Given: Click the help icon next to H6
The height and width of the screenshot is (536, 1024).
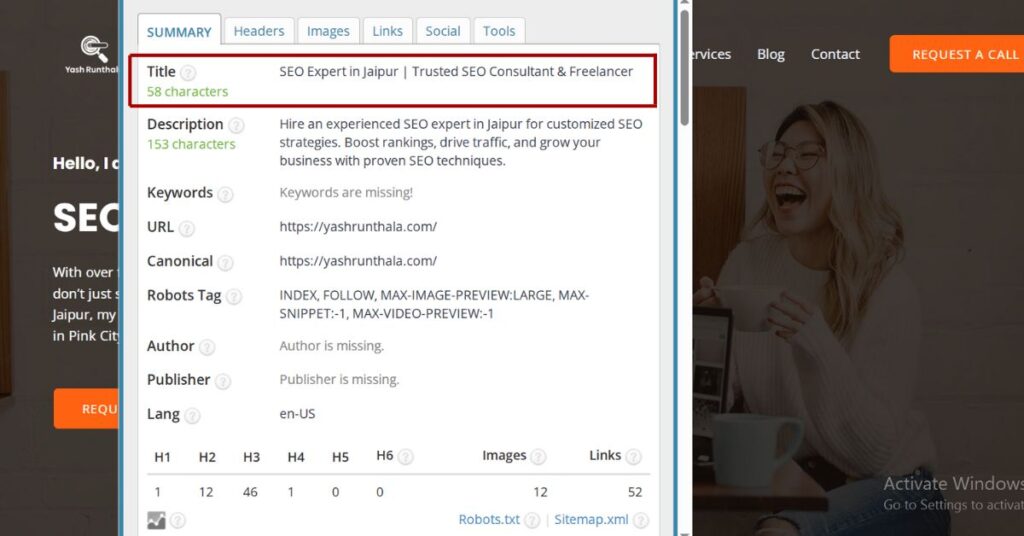Looking at the screenshot, I should pyautogui.click(x=406, y=456).
